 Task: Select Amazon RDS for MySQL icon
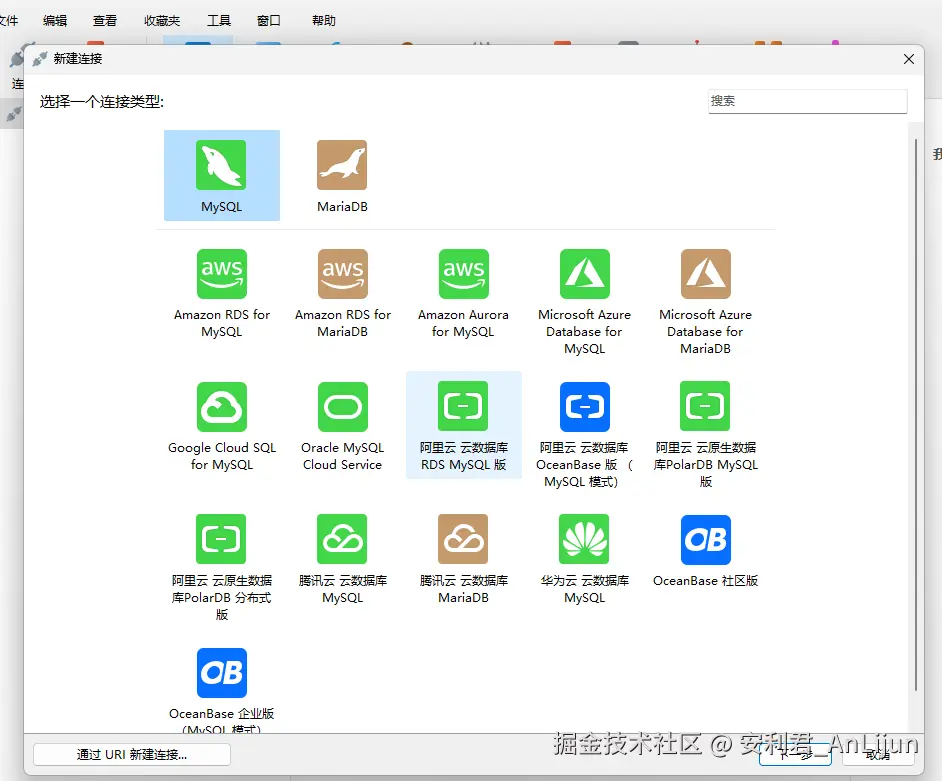pyautogui.click(x=222, y=273)
